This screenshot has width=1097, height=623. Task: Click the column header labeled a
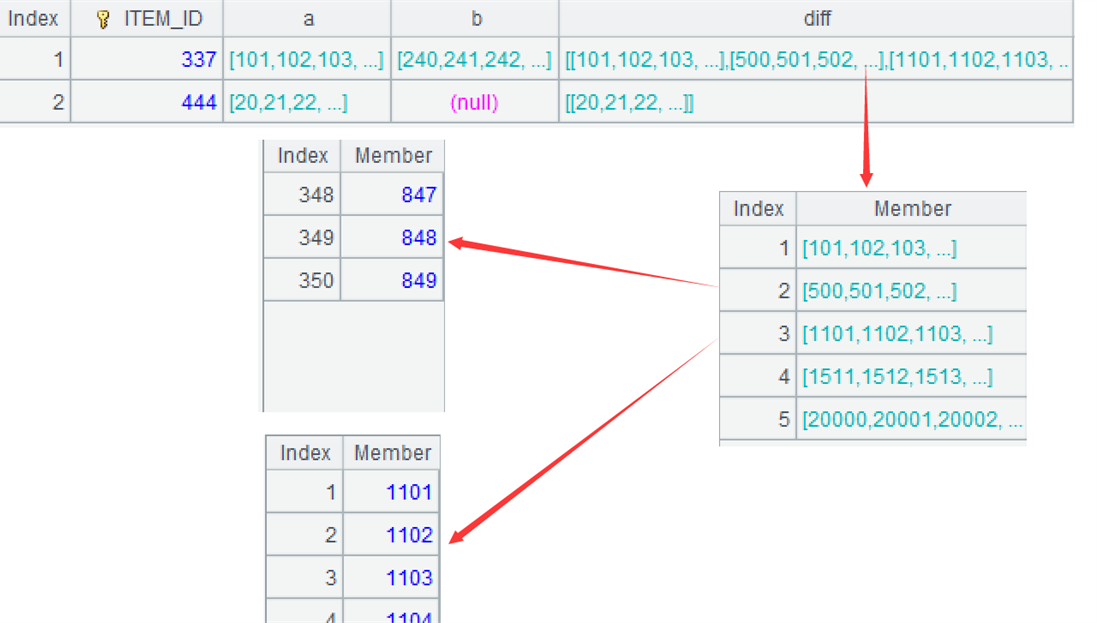(307, 18)
